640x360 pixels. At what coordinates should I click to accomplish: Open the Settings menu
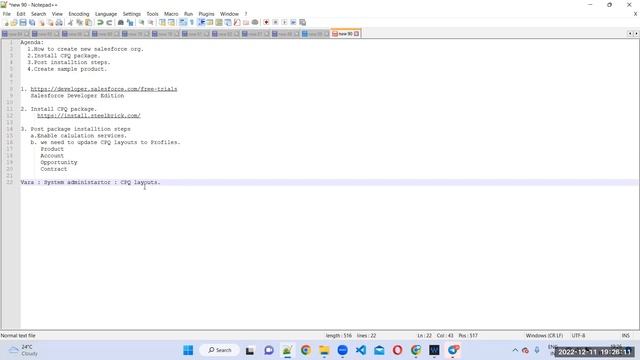(x=131, y=14)
